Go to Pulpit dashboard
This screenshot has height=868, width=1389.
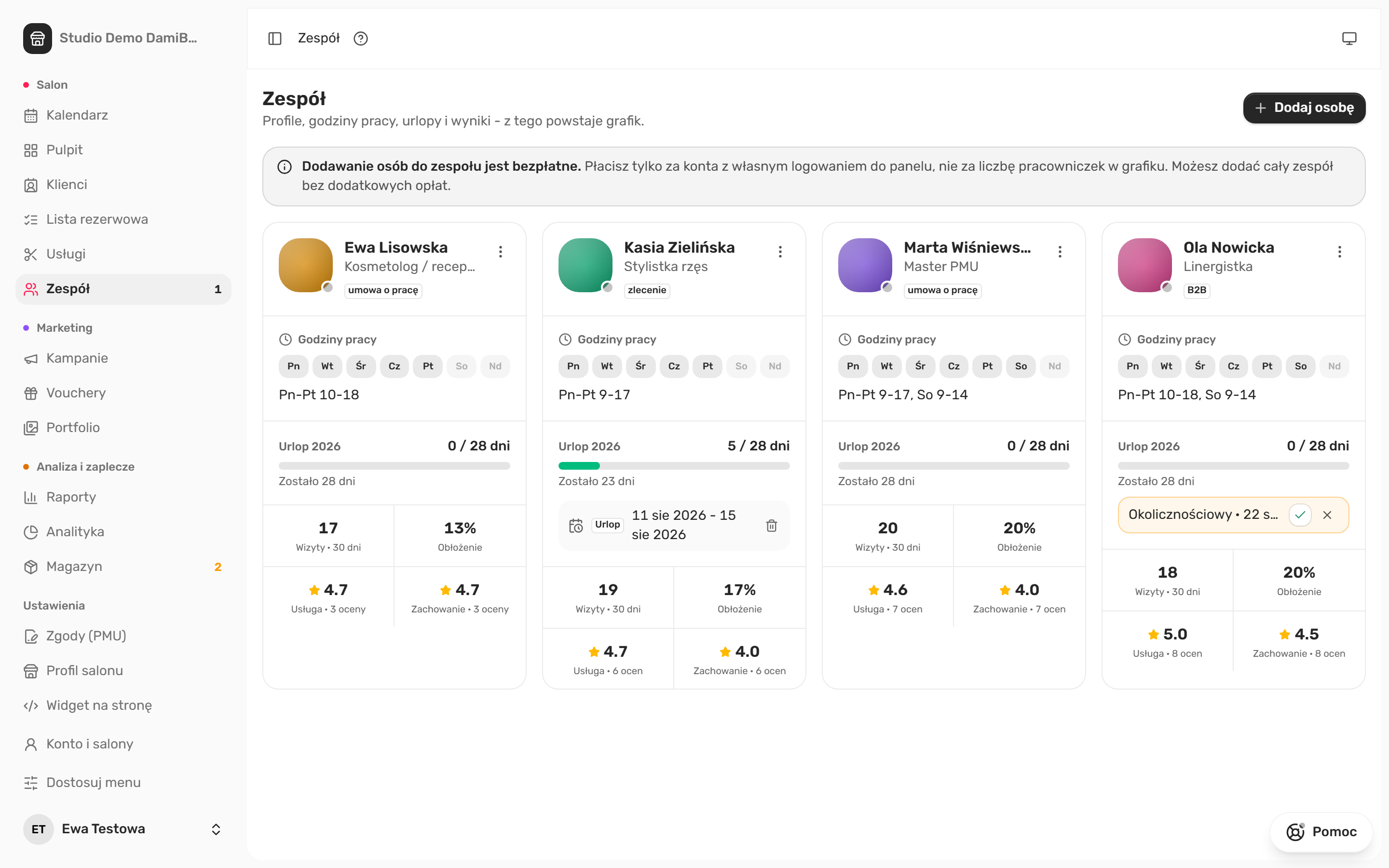point(123,150)
